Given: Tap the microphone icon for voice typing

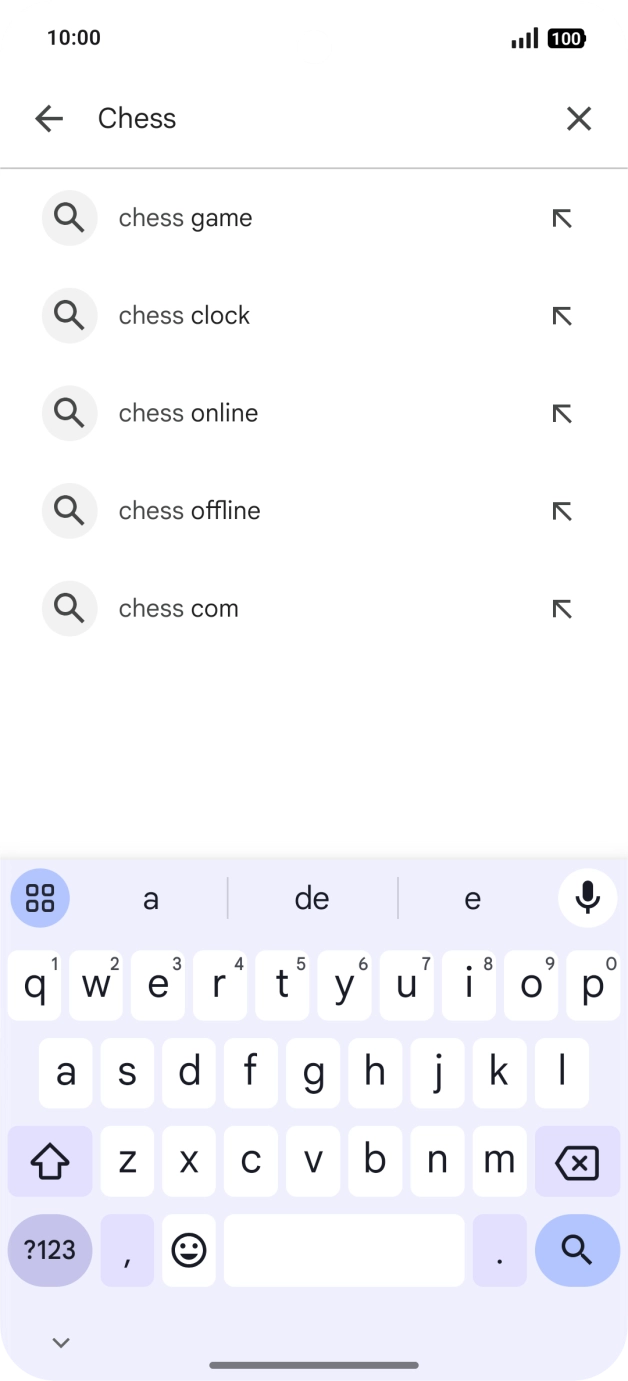Looking at the screenshot, I should click(587, 897).
